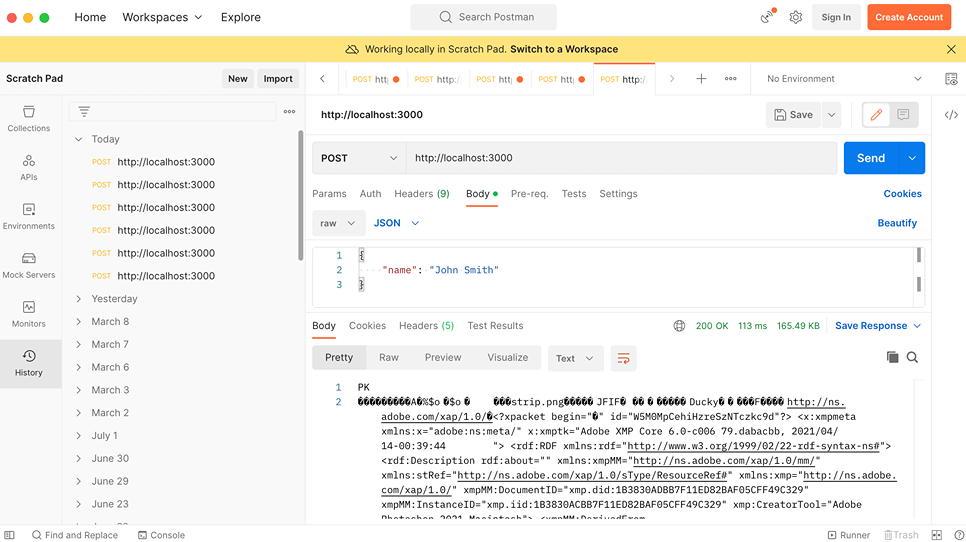The width and height of the screenshot is (966, 542).
Task: Click the Sign In button
Action: (x=836, y=17)
